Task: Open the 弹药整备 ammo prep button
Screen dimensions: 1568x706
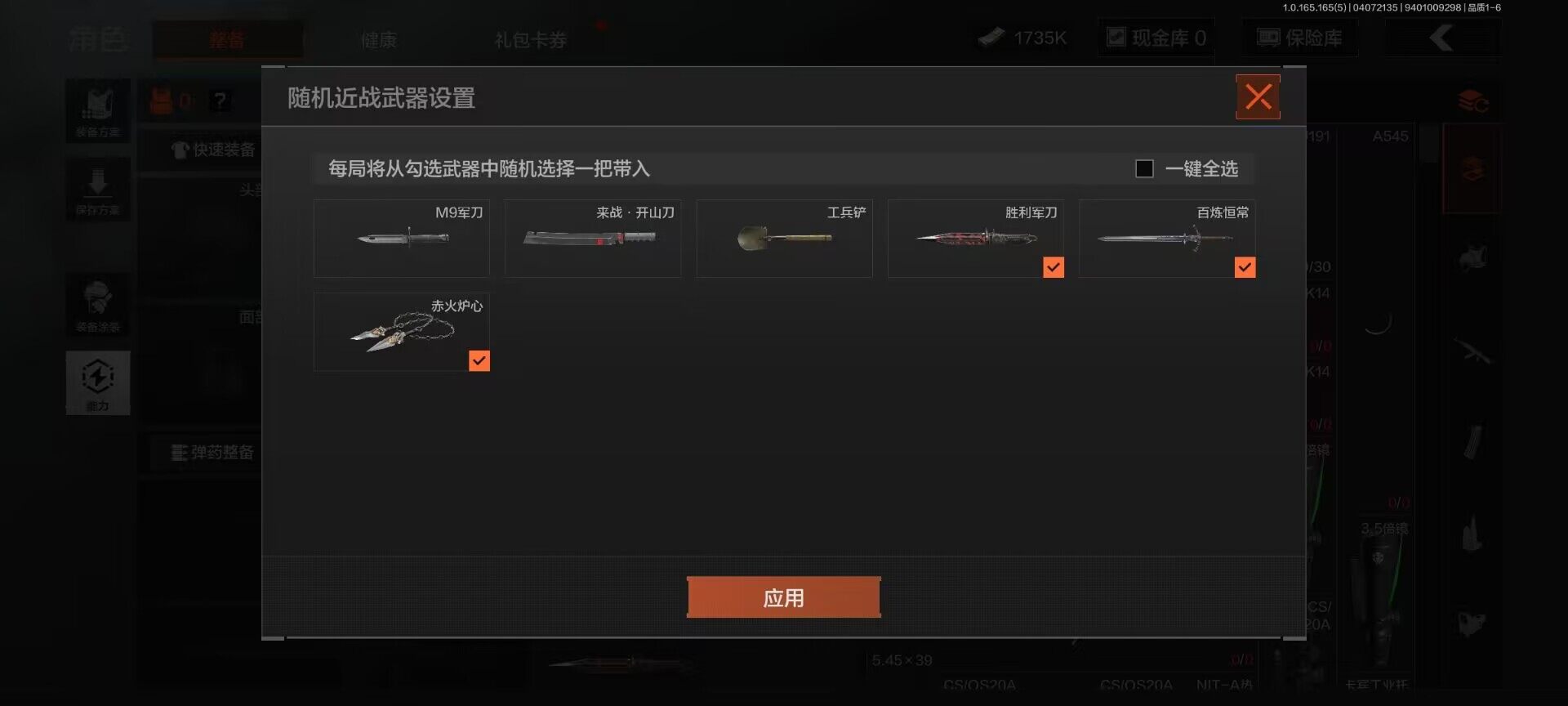Action: pos(212,452)
